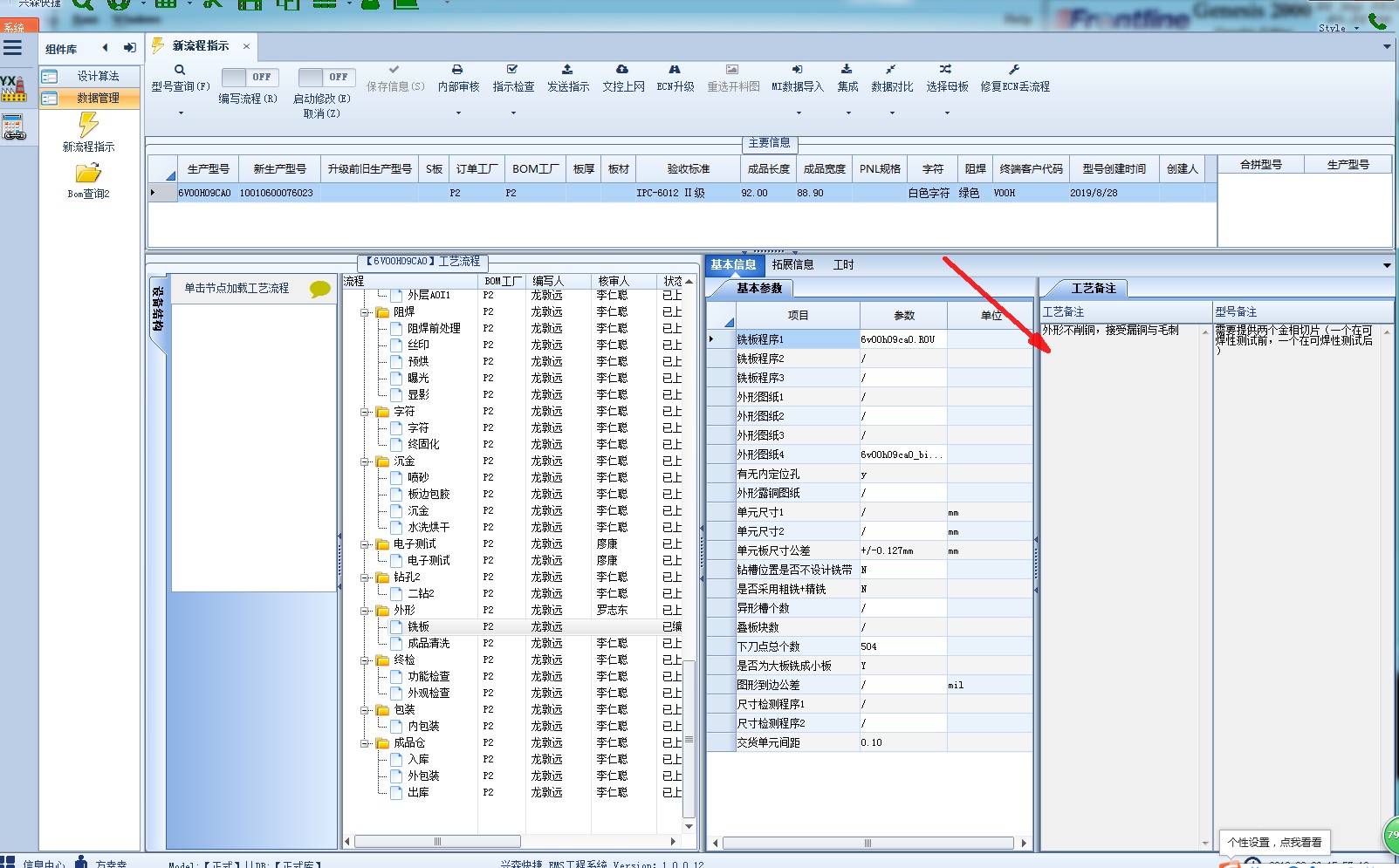The width and height of the screenshot is (1399, 868).
Task: Click the yellow speech bubble icon
Action: click(320, 289)
